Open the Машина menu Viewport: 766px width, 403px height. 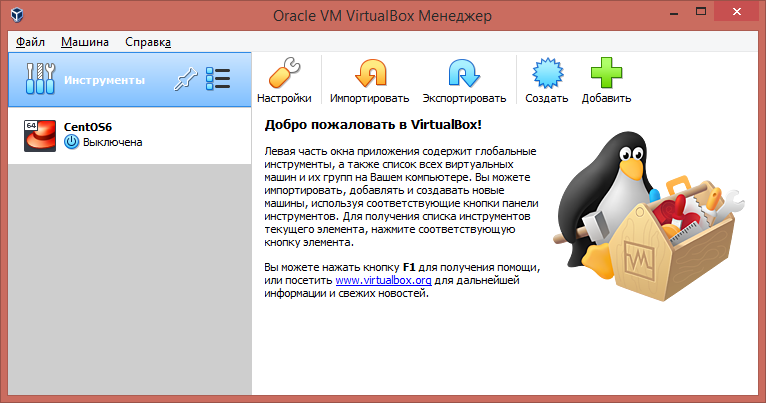pyautogui.click(x=85, y=42)
